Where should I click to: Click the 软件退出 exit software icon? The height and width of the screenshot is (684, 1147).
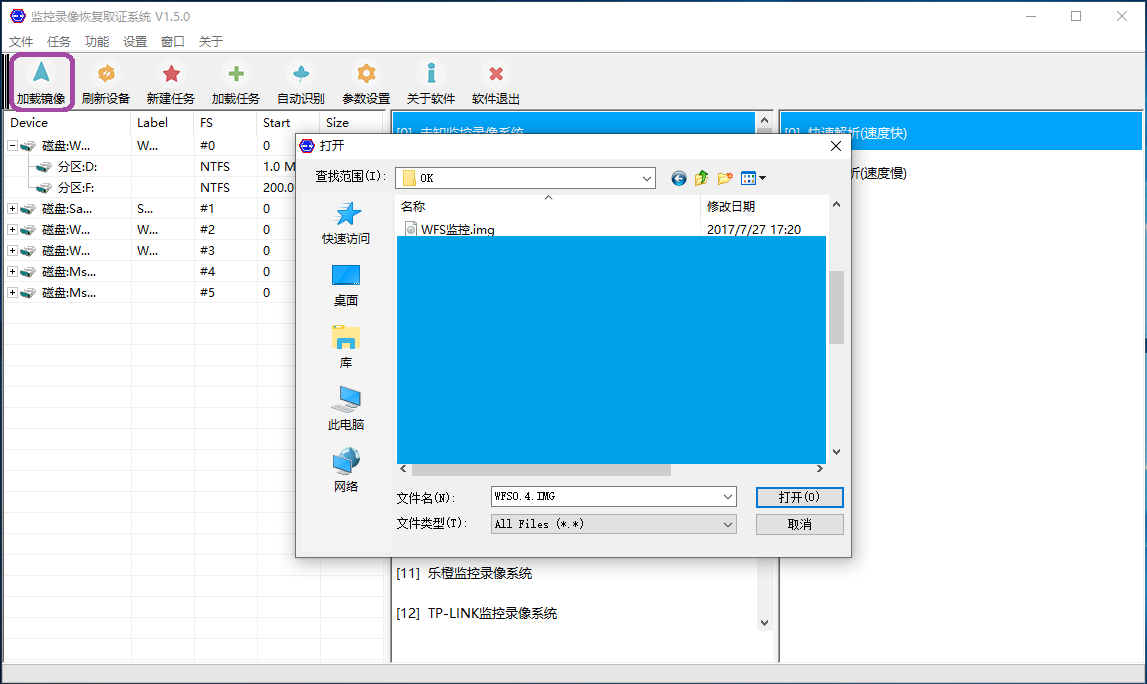click(496, 74)
